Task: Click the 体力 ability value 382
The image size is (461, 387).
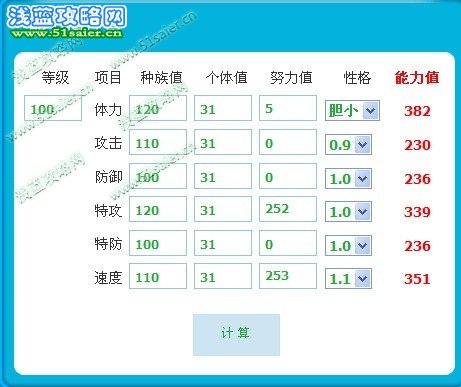Action: 417,111
